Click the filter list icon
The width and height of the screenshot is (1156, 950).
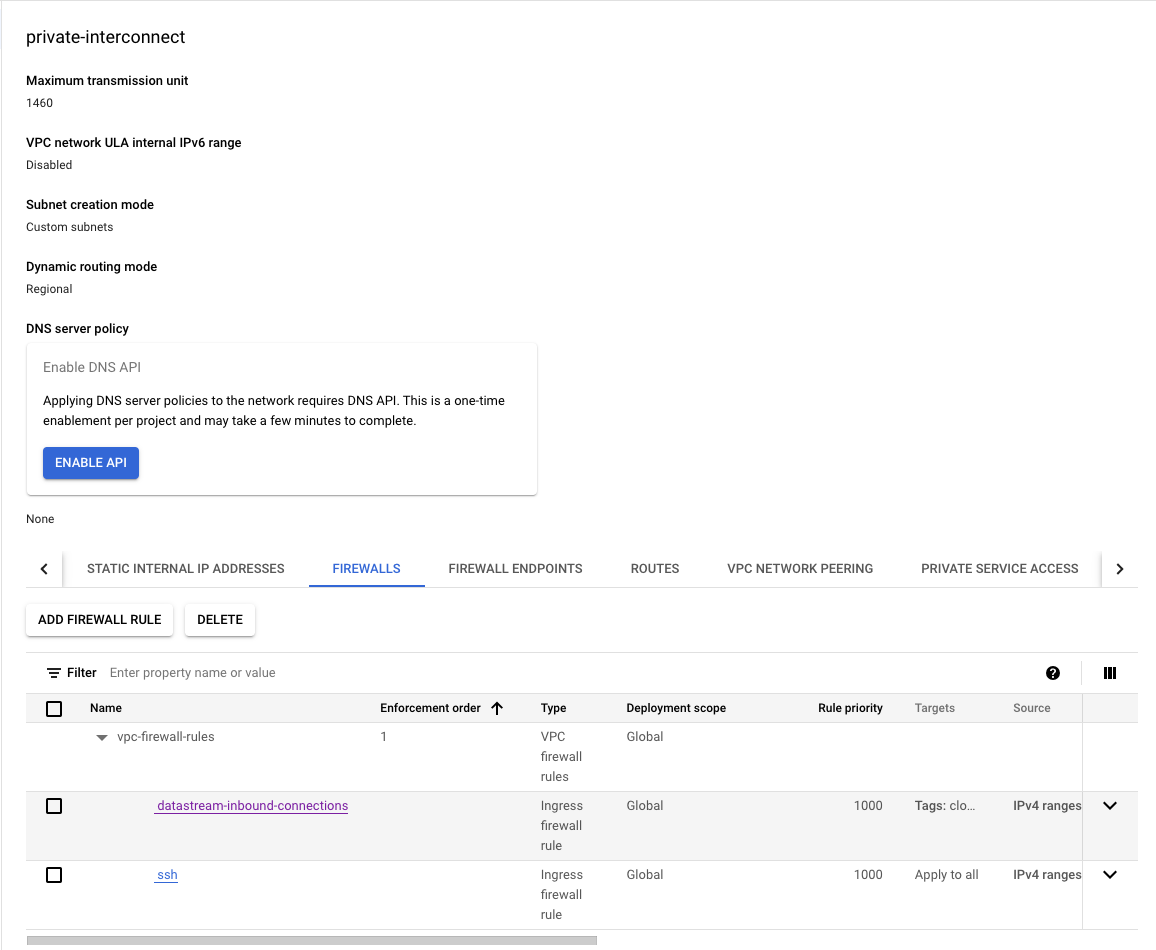[x=54, y=673]
